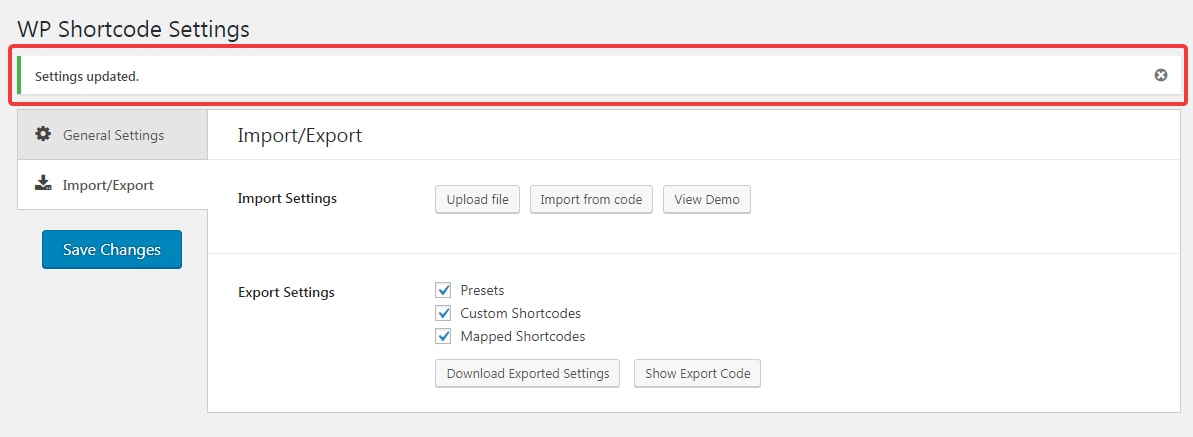Image resolution: width=1193 pixels, height=437 pixels.
Task: Show Export Code
Action: (698, 373)
